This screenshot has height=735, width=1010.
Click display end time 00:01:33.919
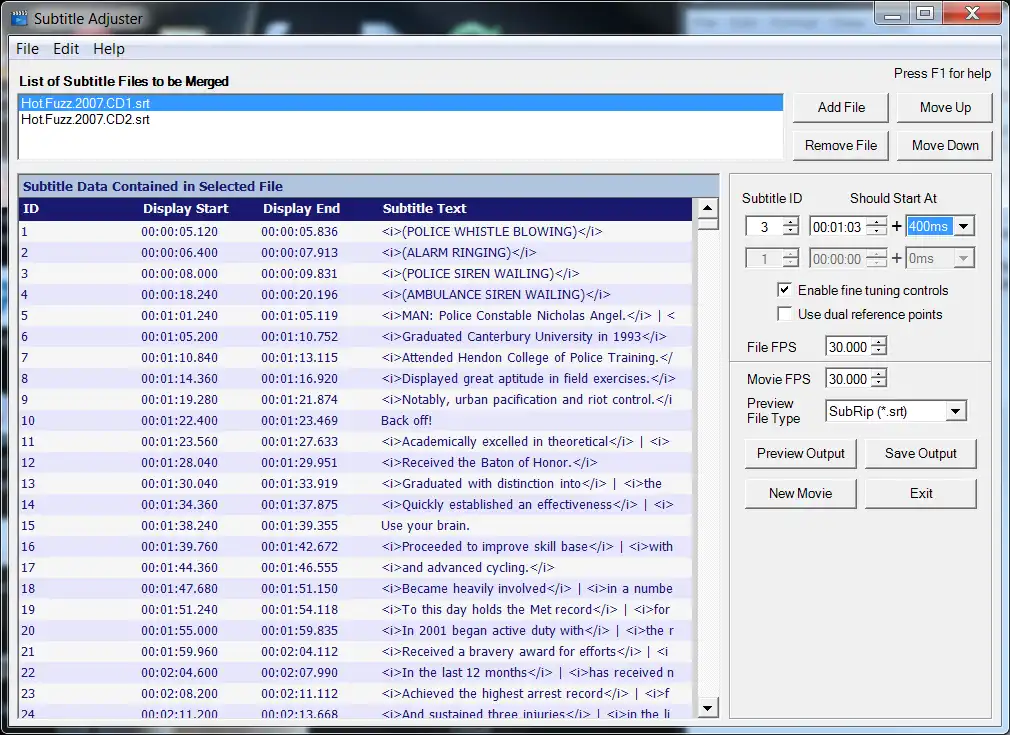click(300, 484)
